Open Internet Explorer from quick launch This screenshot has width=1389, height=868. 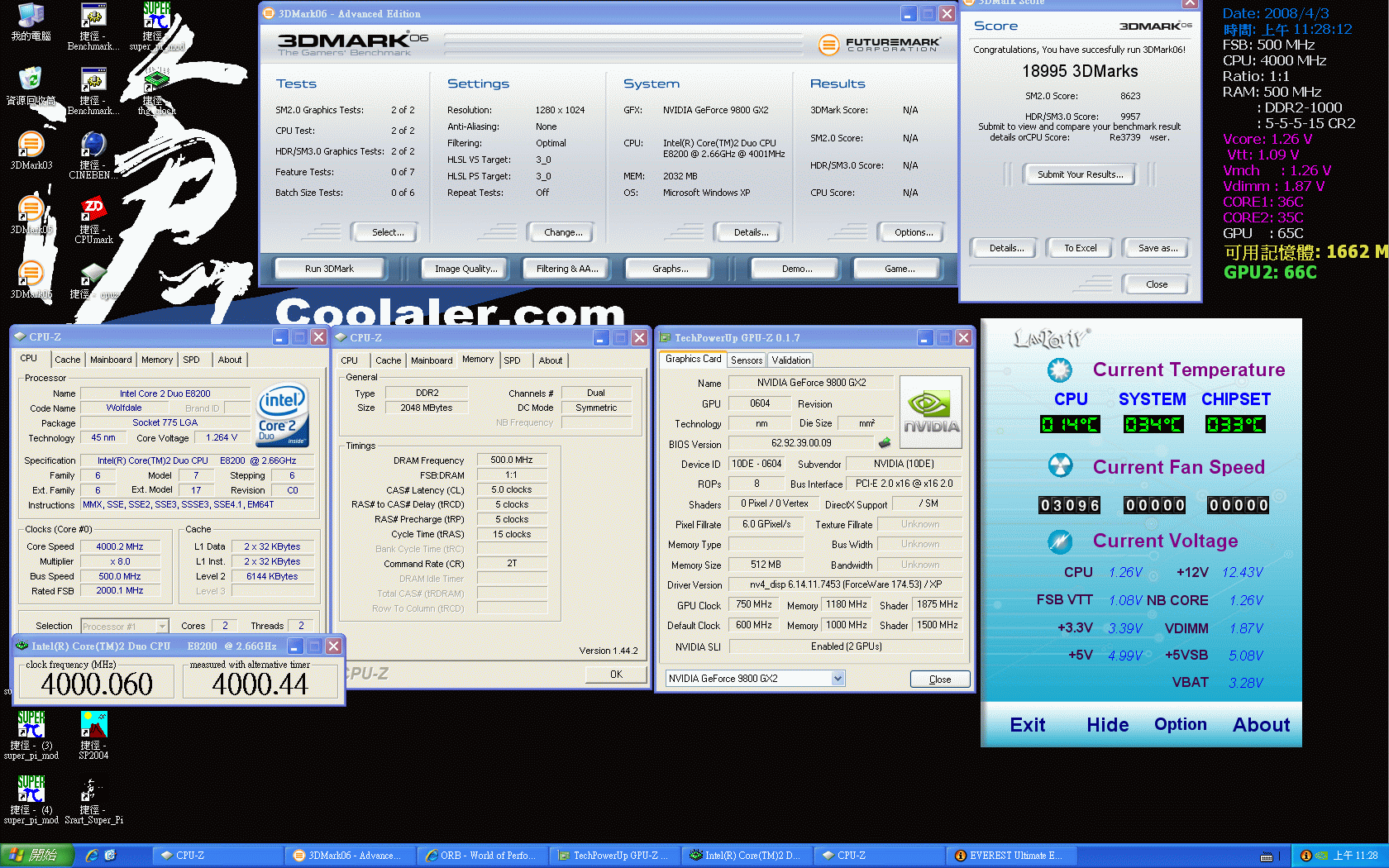[92, 856]
